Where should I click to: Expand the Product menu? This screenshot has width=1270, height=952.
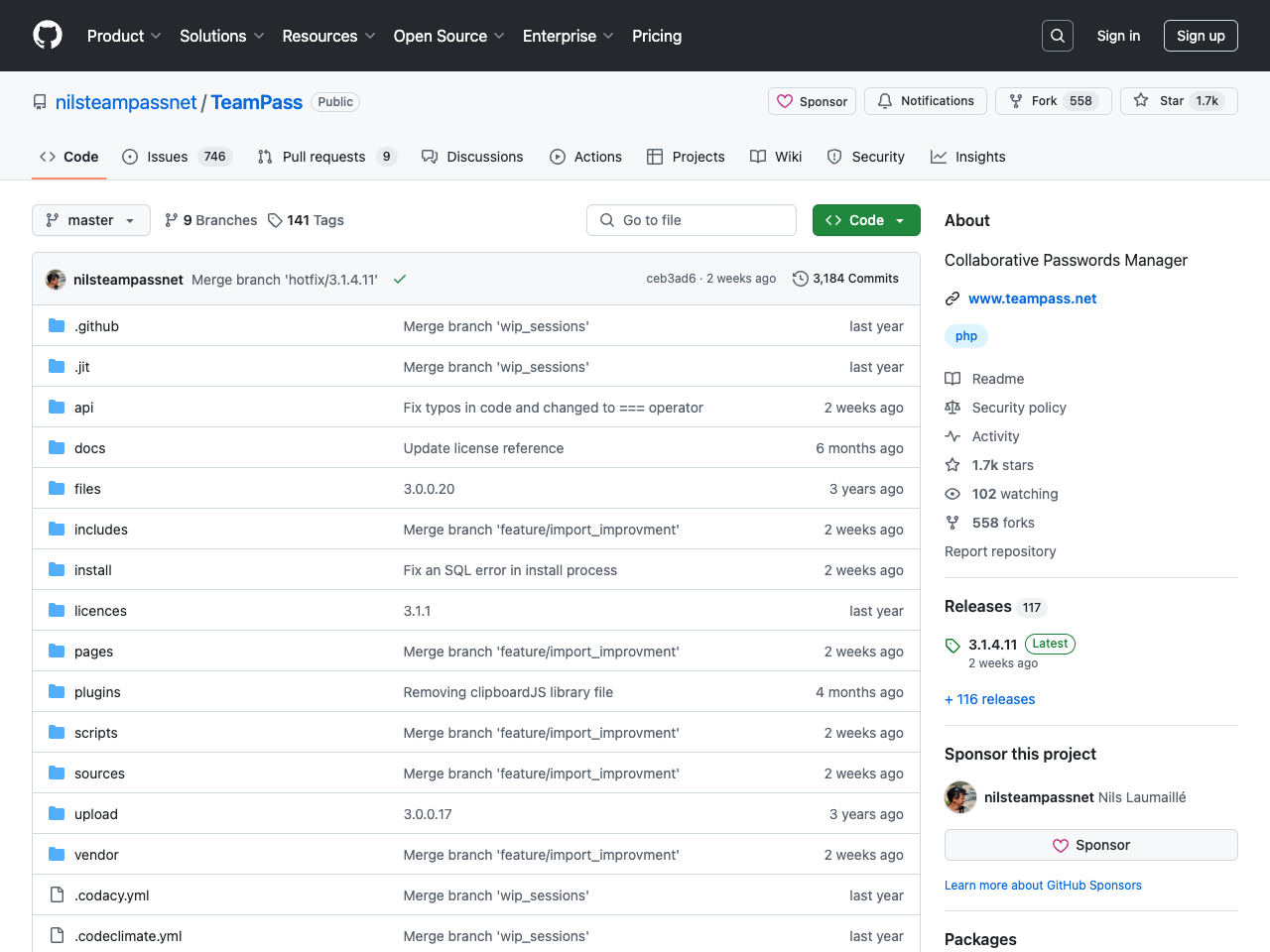[124, 36]
